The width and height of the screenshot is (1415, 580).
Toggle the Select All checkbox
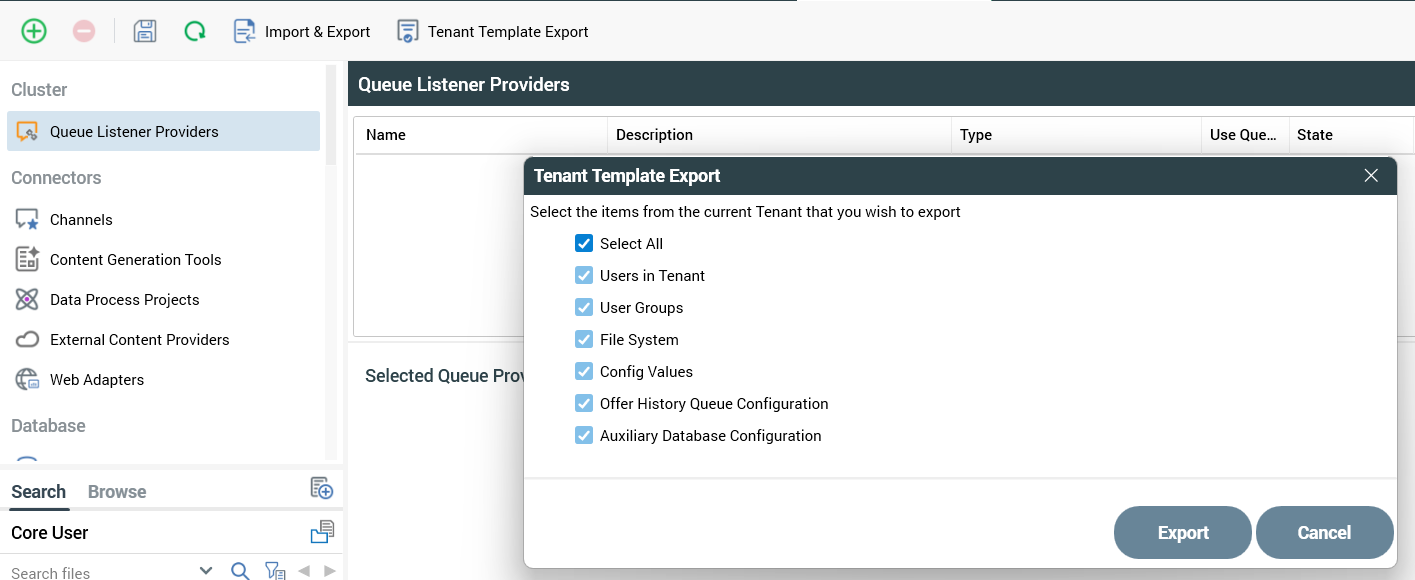[x=584, y=244]
